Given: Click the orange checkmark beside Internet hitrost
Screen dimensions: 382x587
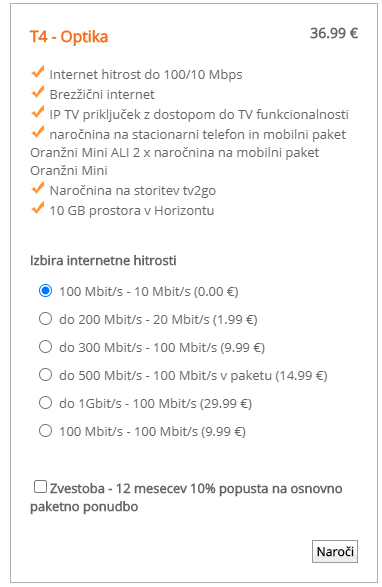Looking at the screenshot, I should click(38, 72).
